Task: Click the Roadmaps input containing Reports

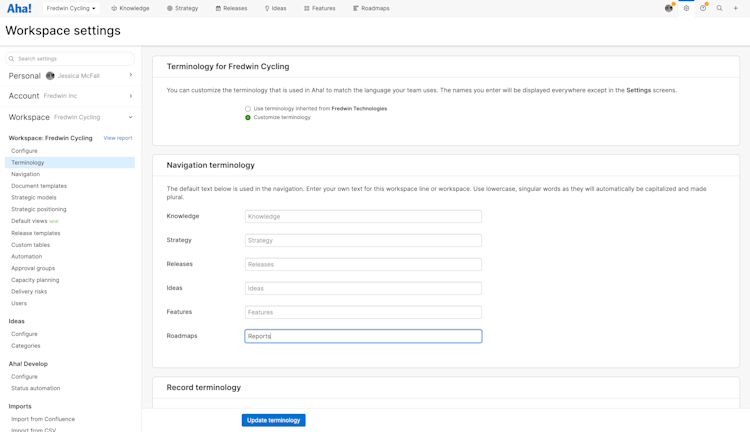Action: pyautogui.click(x=363, y=336)
